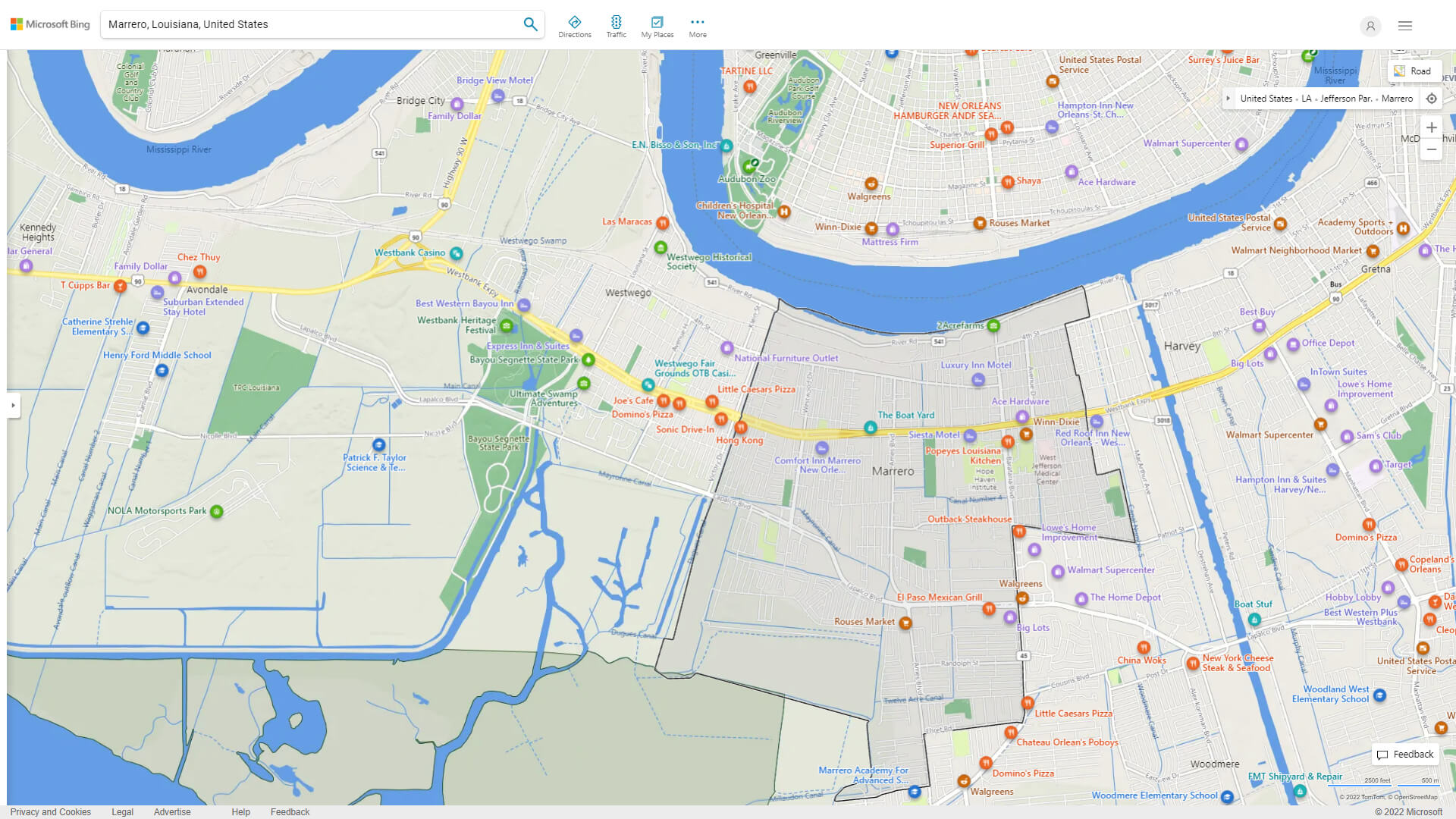Zoom in with the plus button

[x=1431, y=127]
